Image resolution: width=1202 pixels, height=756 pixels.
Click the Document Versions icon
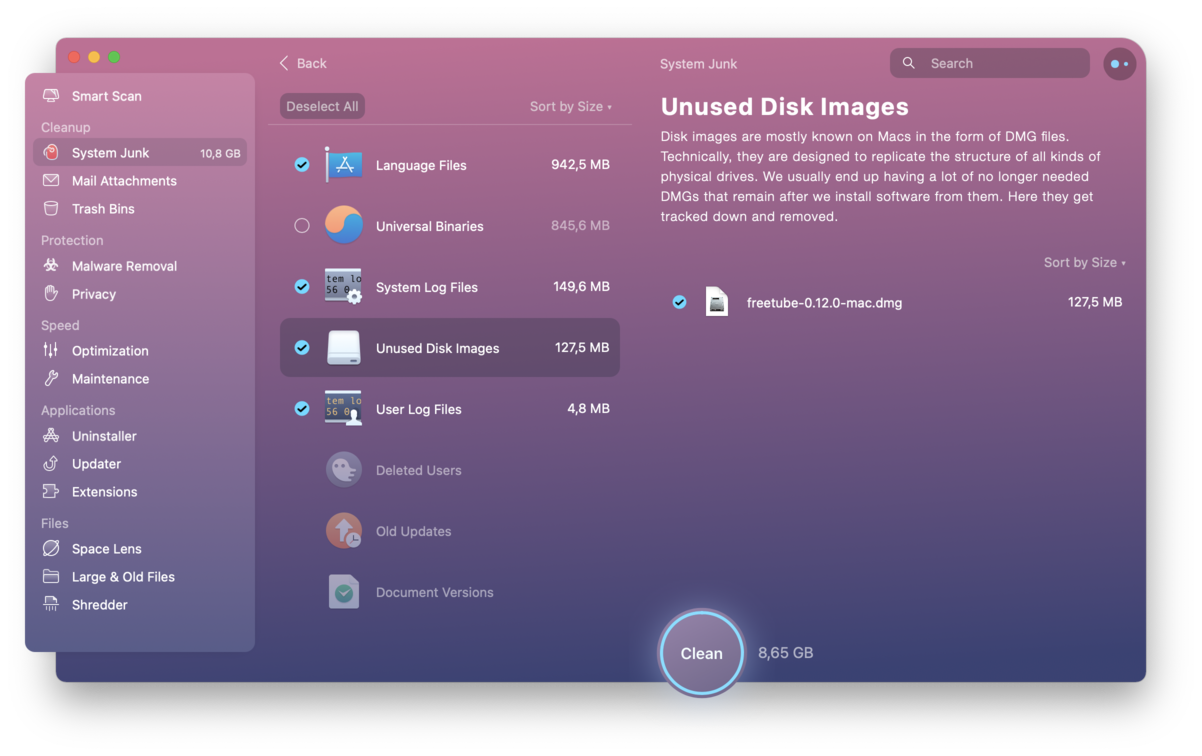click(344, 592)
